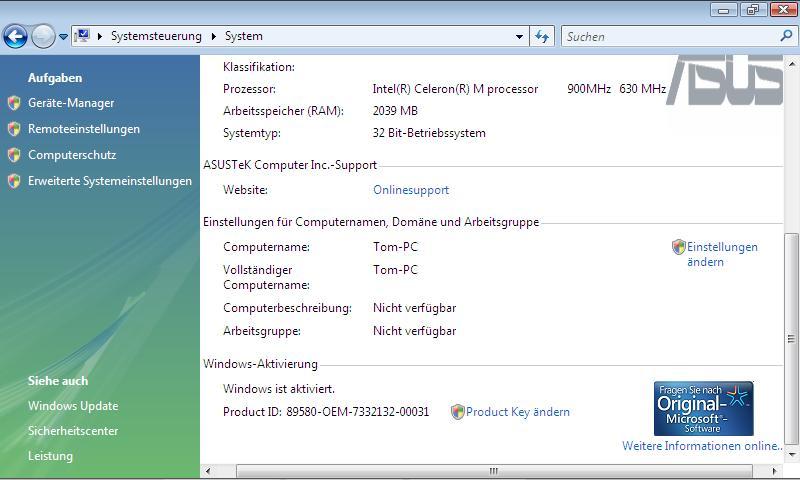
Task: Close the System window
Action: tap(783, 10)
